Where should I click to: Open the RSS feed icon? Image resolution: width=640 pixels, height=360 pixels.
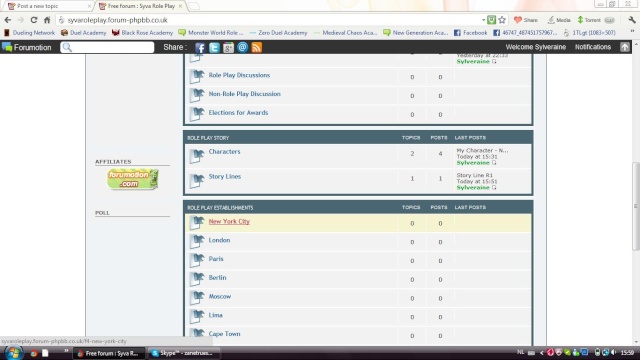(x=257, y=48)
